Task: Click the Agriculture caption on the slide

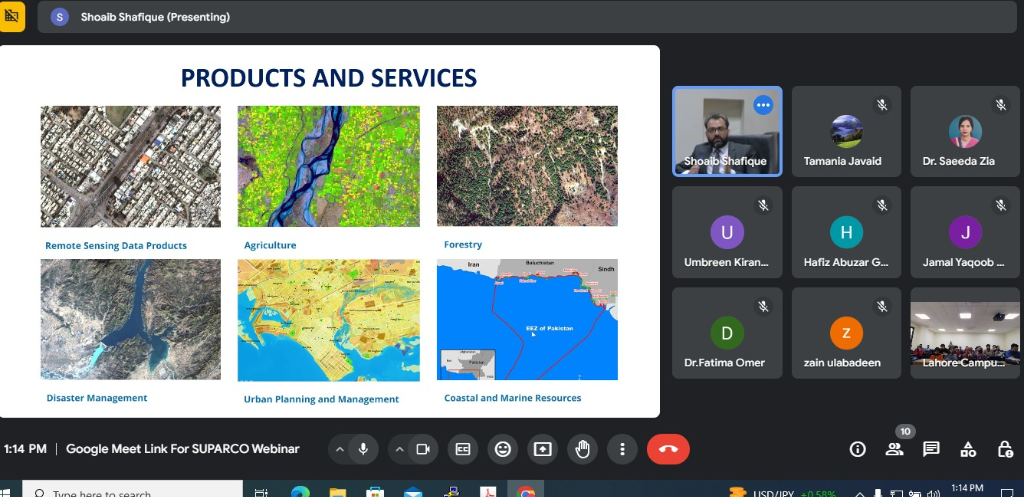Action: (x=270, y=245)
